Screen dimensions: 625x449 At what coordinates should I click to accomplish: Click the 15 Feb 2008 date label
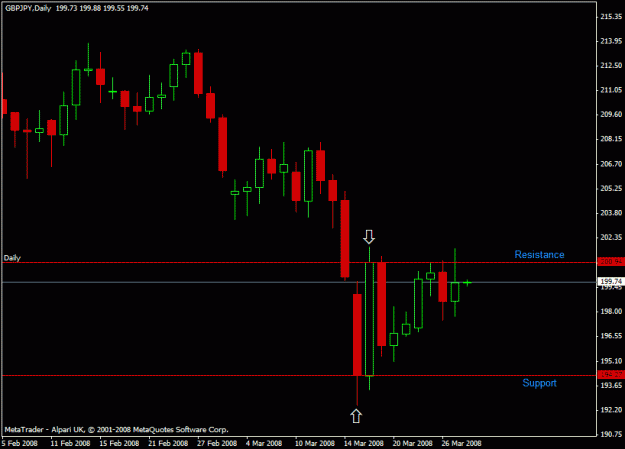click(x=119, y=443)
